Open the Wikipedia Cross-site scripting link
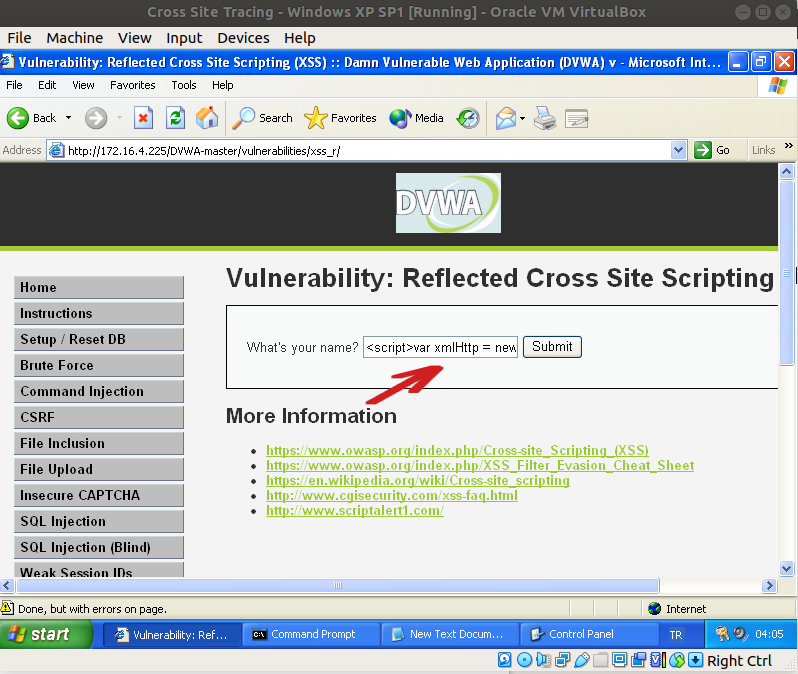 pos(418,481)
